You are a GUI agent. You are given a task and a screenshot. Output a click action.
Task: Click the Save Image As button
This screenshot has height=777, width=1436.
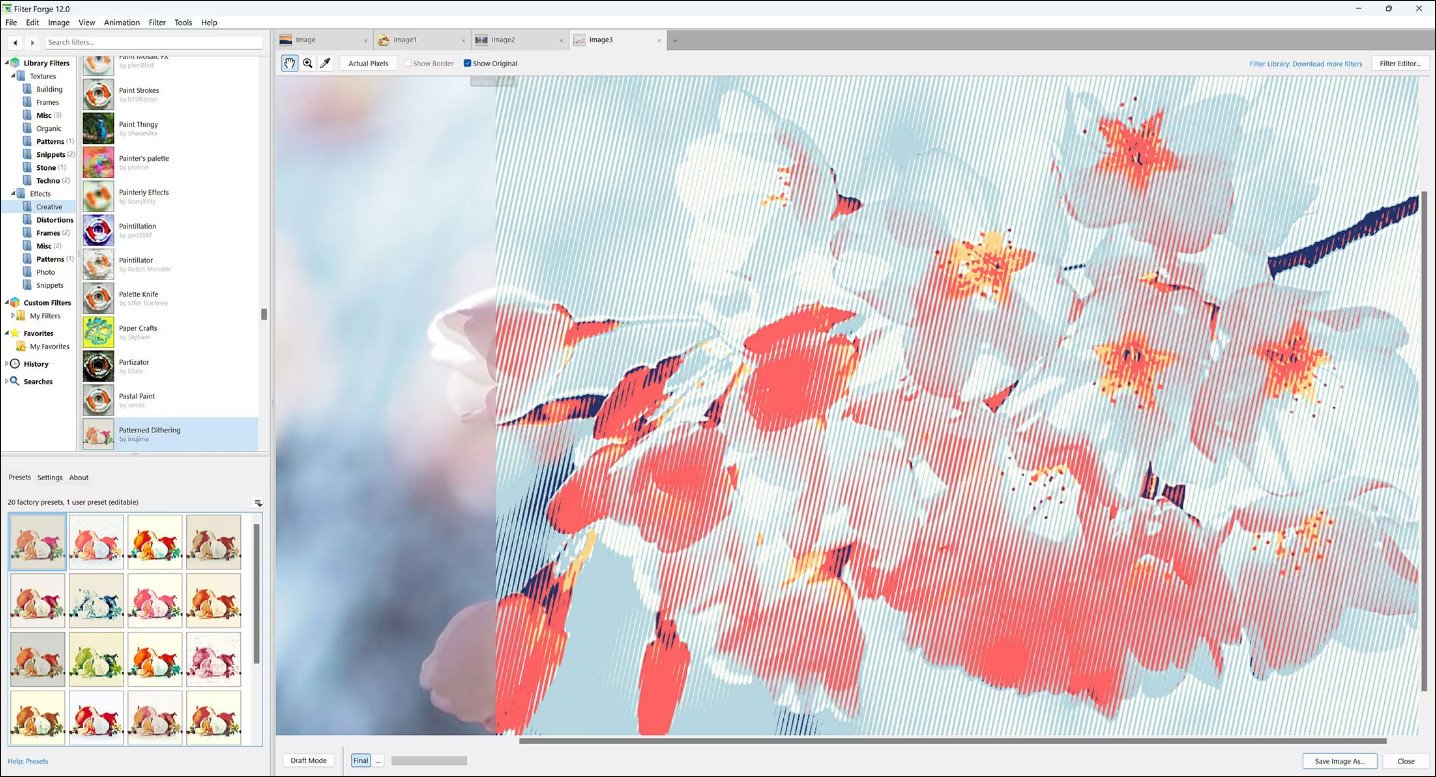(x=1338, y=760)
